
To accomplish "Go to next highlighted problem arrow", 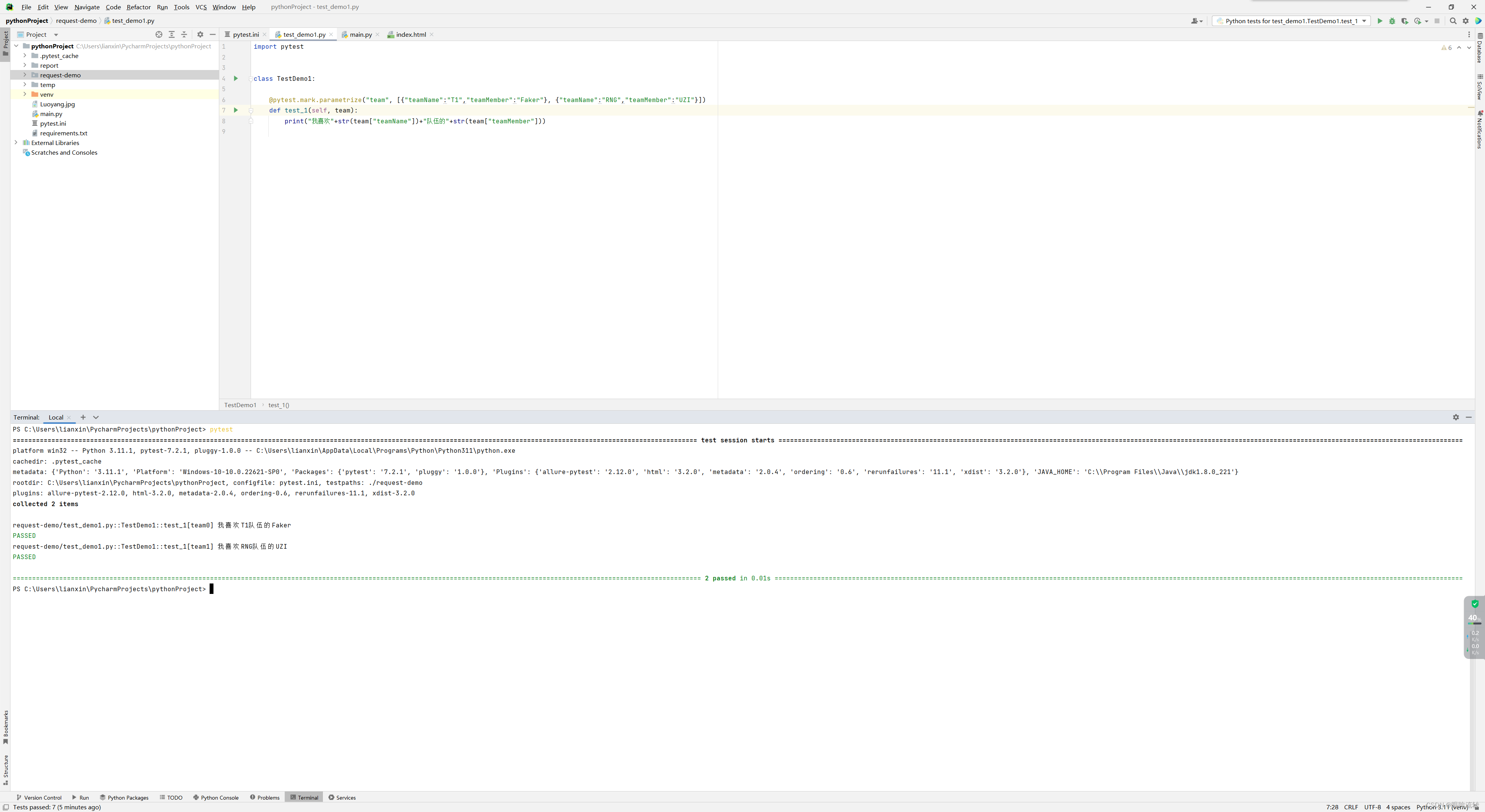I will click(1469, 47).
